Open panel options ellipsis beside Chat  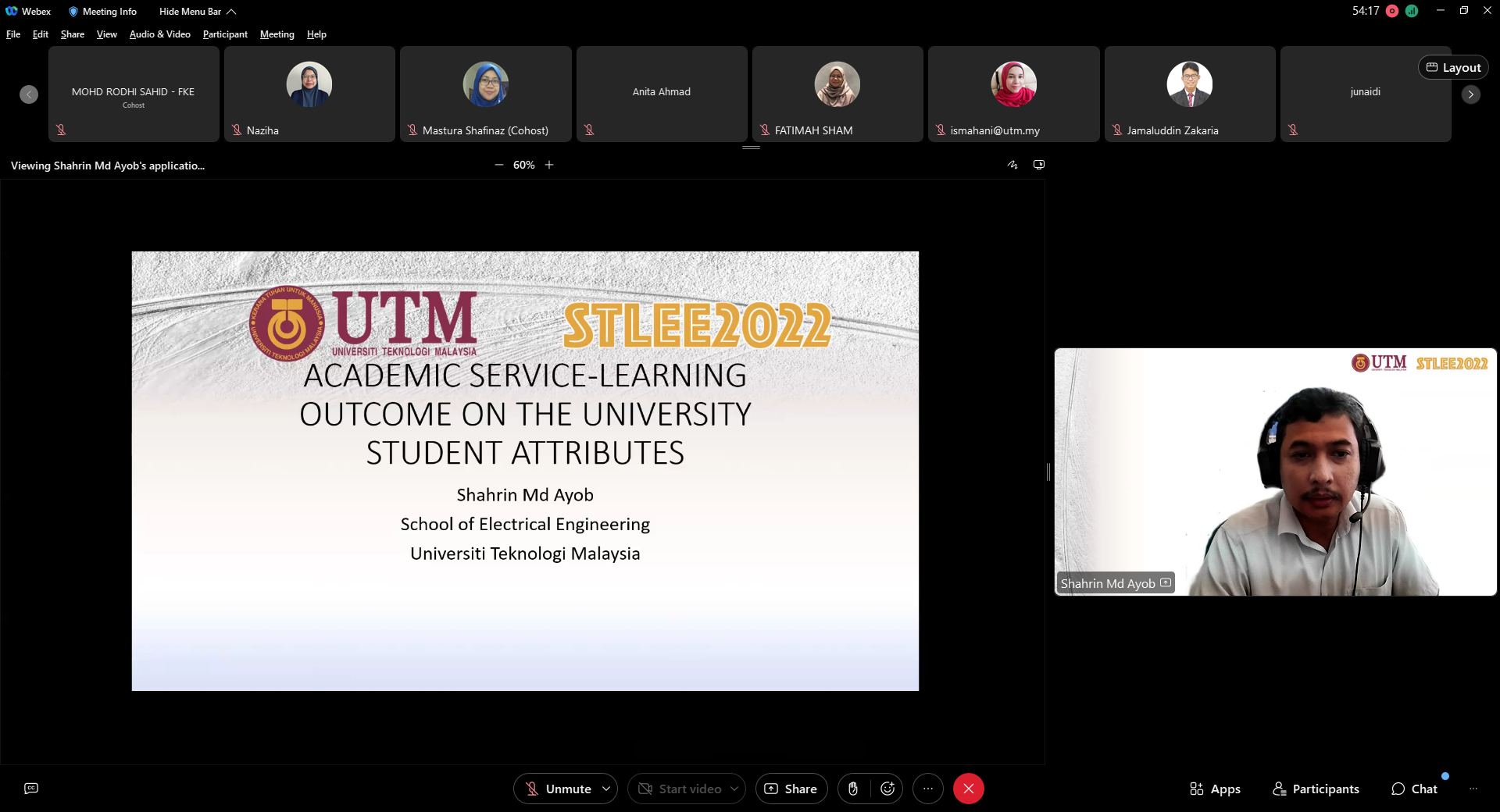coord(1473,789)
